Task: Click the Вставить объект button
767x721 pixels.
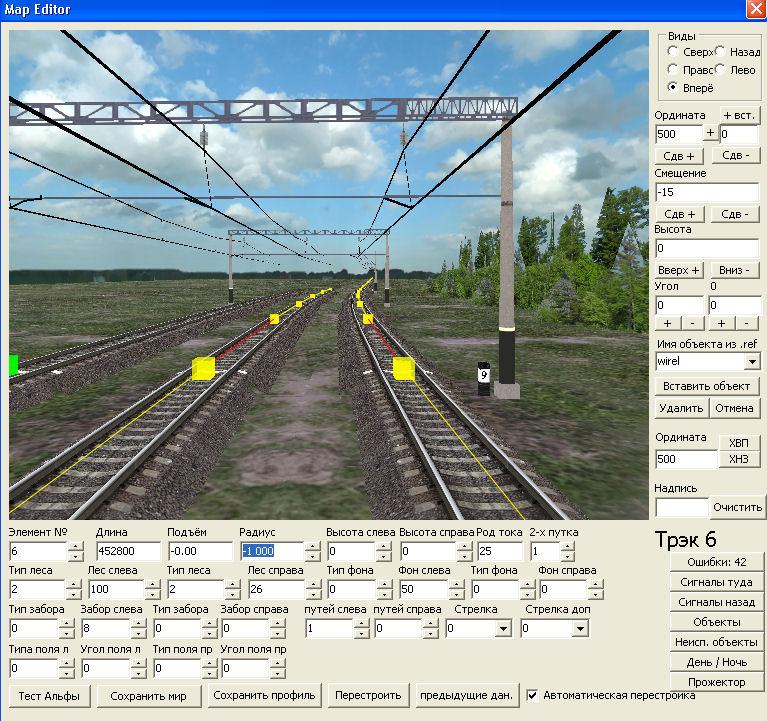Action: coord(707,386)
